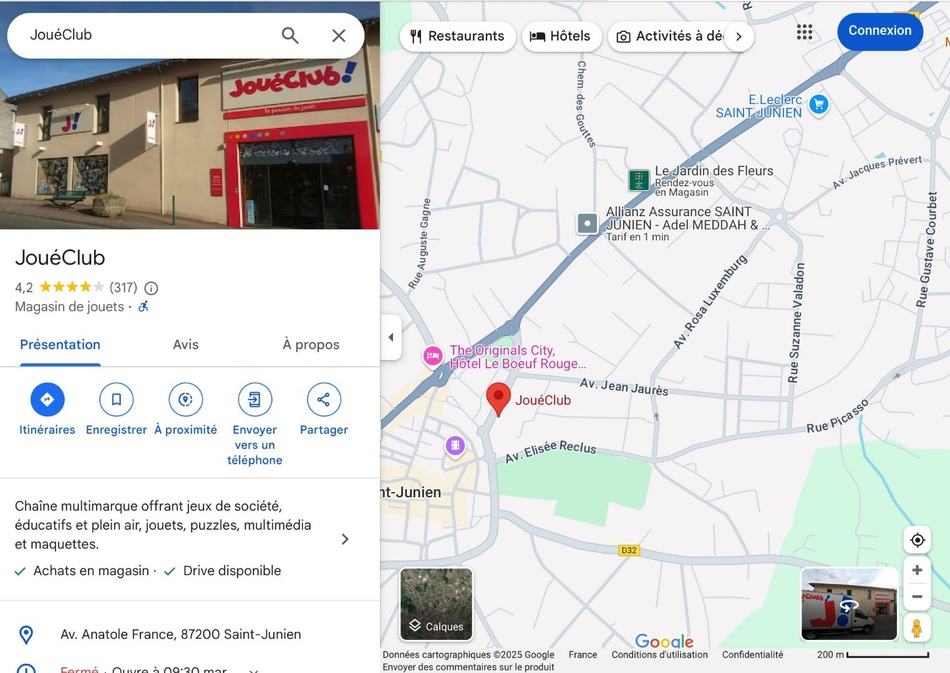
Task: Save place with Enregistrer icon
Action: pyautogui.click(x=116, y=400)
